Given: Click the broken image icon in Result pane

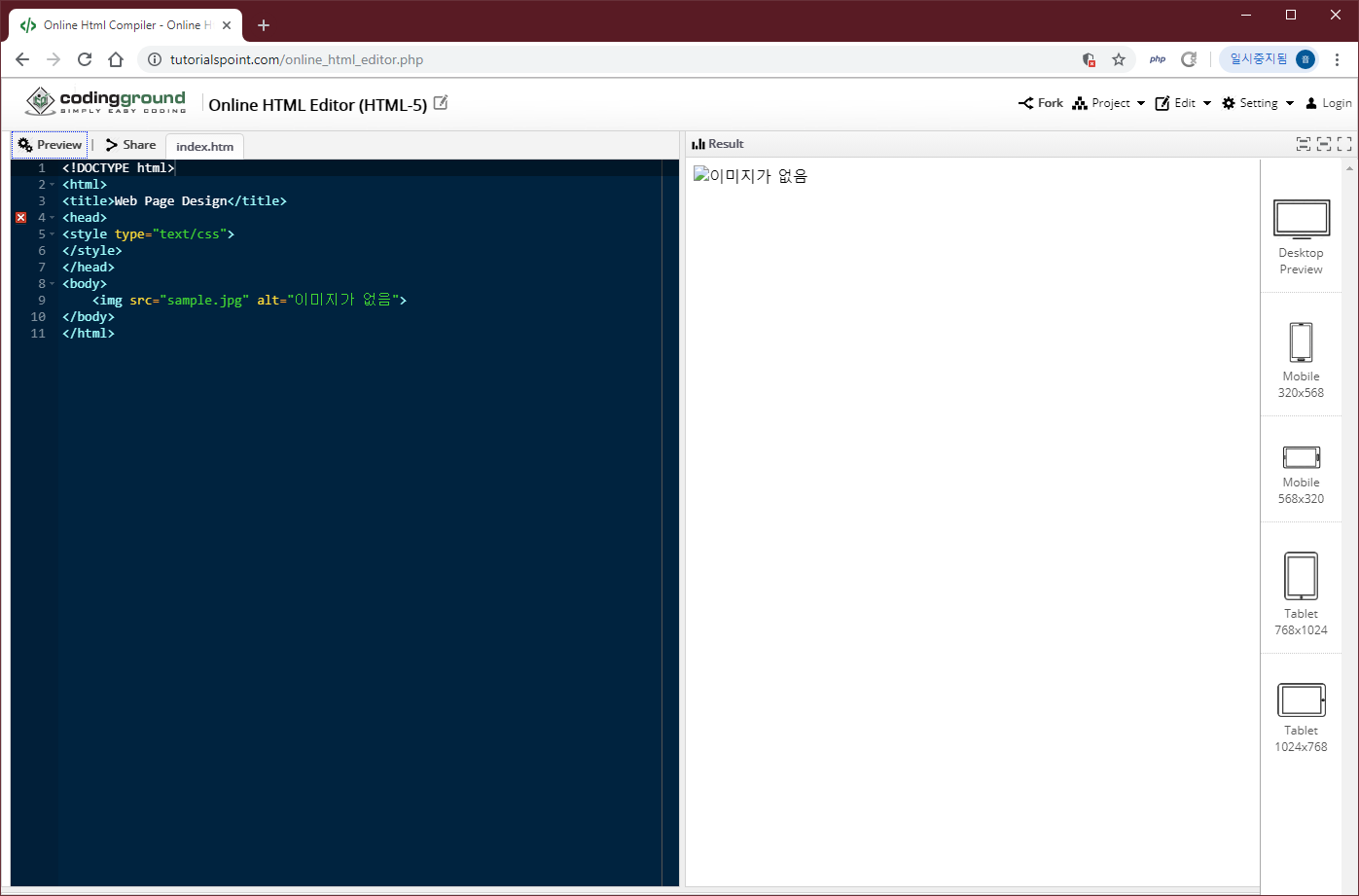Looking at the screenshot, I should (x=701, y=174).
